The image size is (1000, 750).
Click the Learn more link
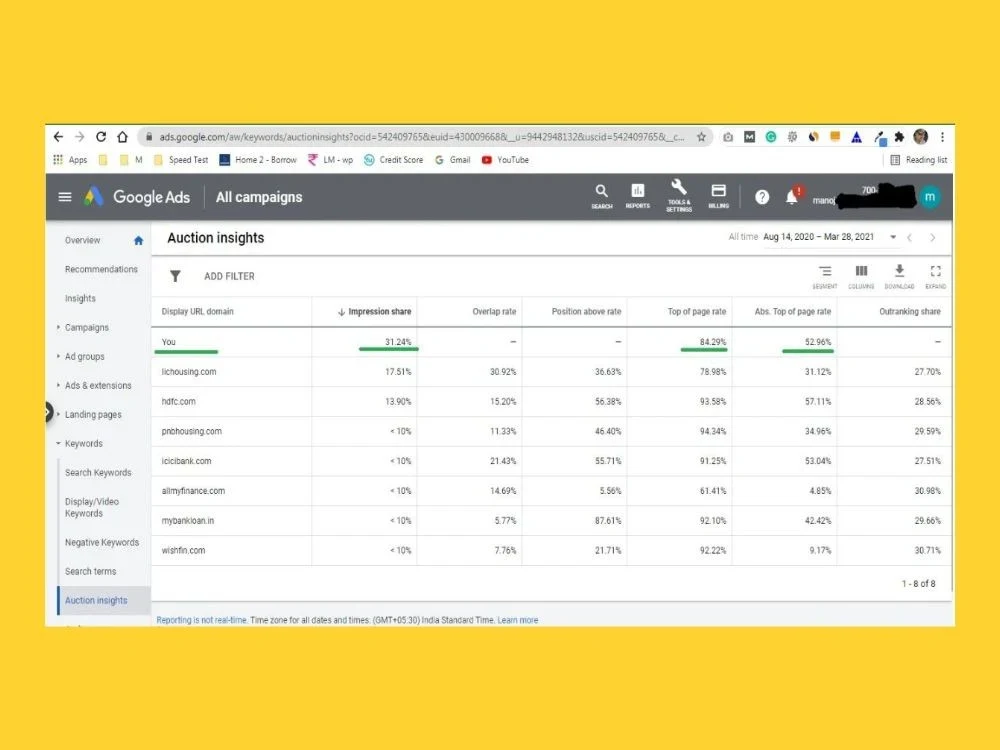click(x=518, y=620)
